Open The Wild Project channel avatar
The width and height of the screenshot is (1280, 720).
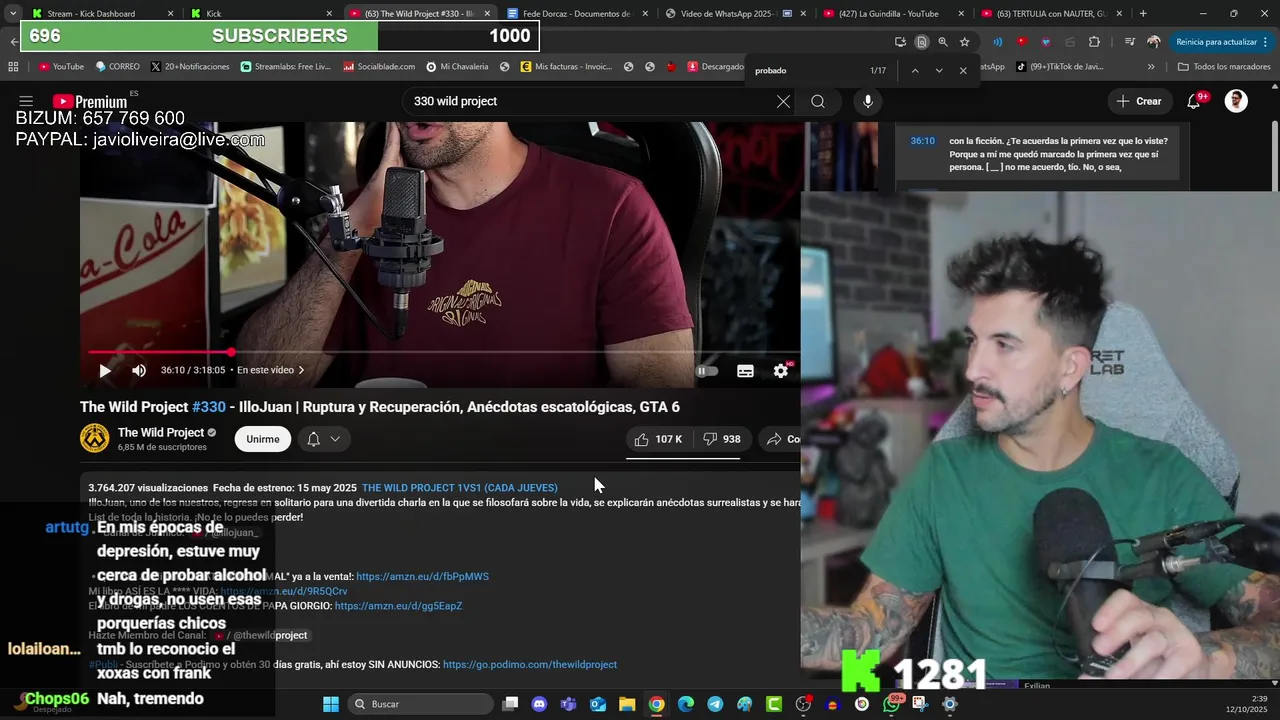tap(95, 439)
